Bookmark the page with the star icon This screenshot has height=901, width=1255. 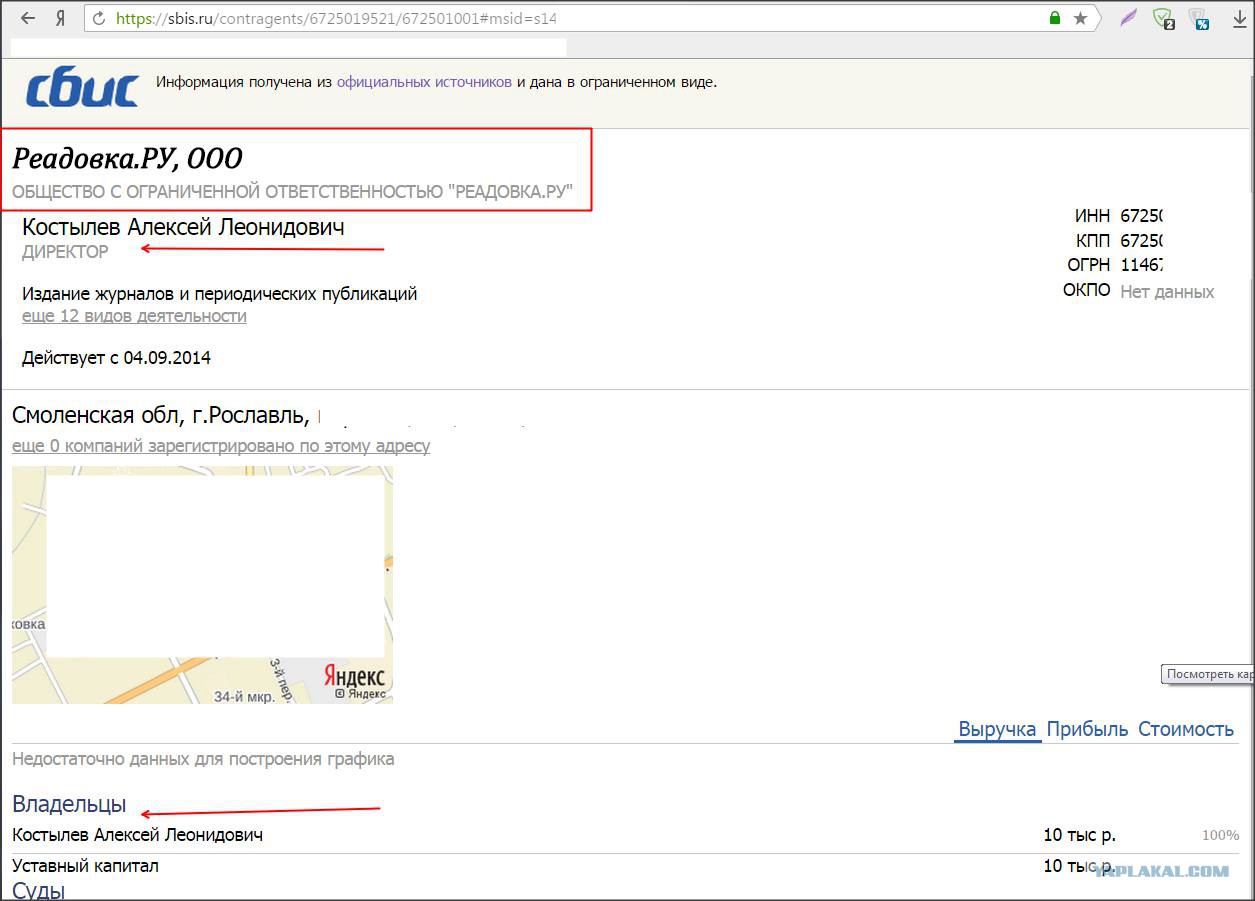point(1080,18)
